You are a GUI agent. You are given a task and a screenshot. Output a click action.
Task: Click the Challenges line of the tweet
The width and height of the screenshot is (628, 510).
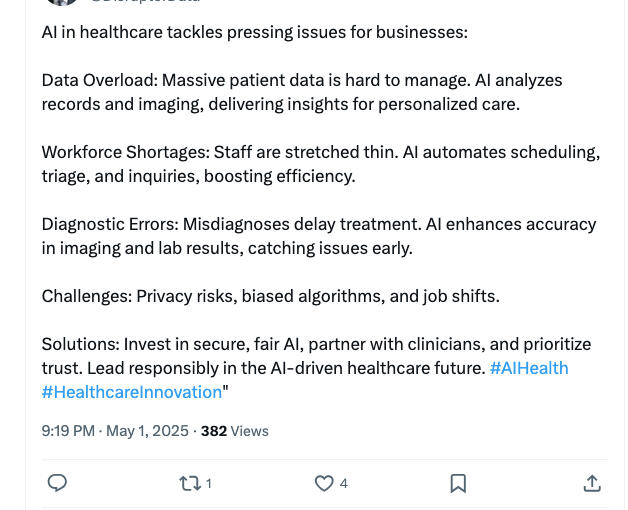[x=270, y=296]
